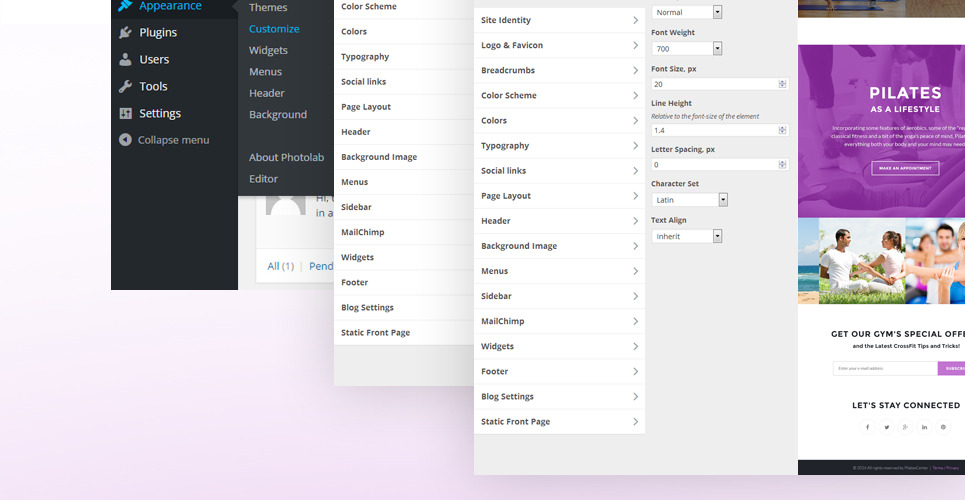Click the Font Size stepper arrows
Screen dimensions: 965x500
[782, 84]
